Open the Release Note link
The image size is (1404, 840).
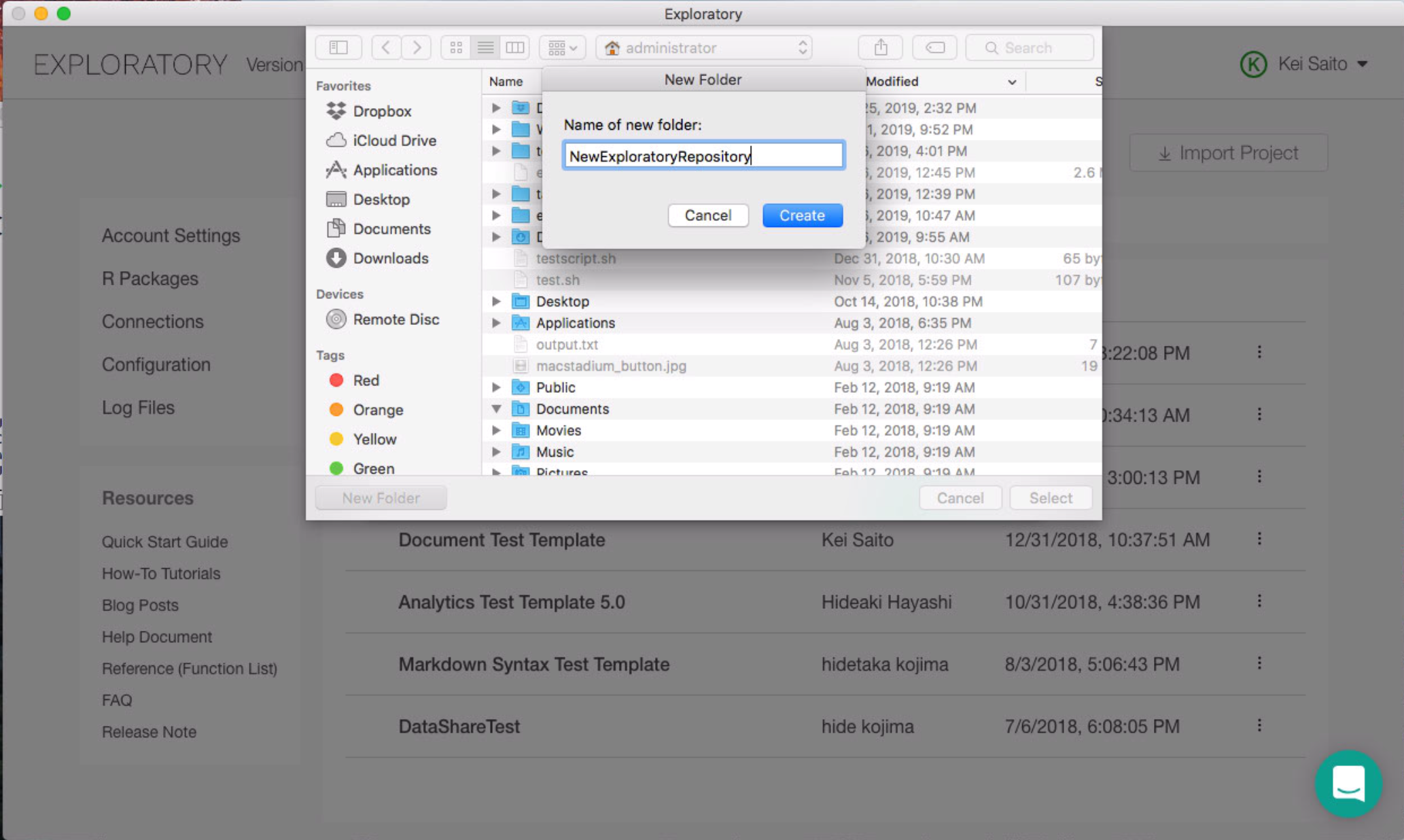[149, 732]
